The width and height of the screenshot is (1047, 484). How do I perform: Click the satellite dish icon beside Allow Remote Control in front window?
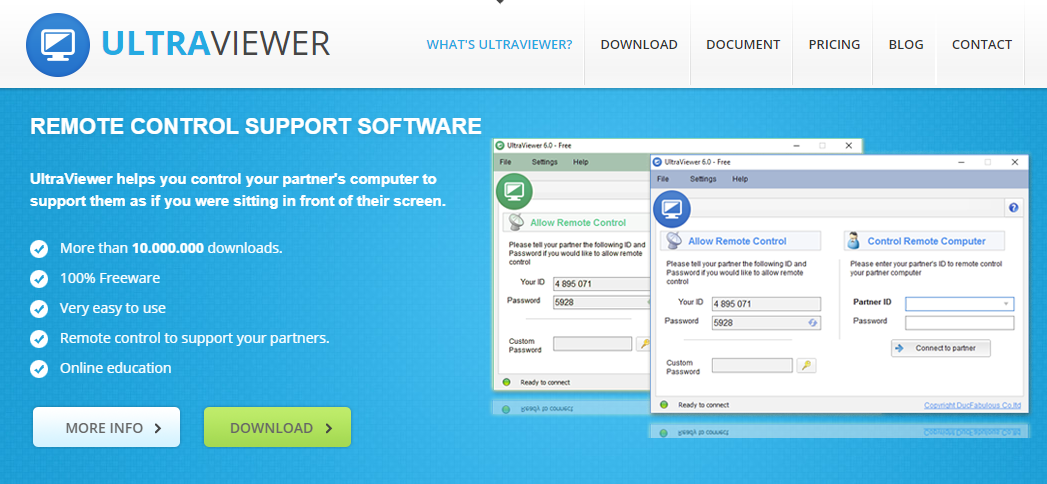tap(674, 241)
